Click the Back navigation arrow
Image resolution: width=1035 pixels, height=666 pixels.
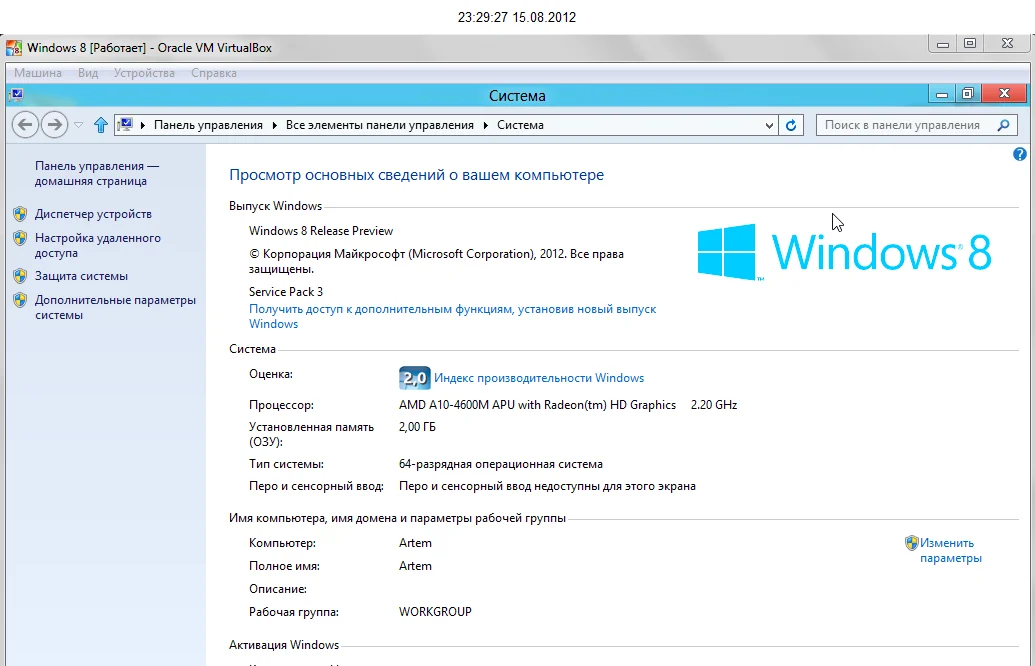(25, 125)
